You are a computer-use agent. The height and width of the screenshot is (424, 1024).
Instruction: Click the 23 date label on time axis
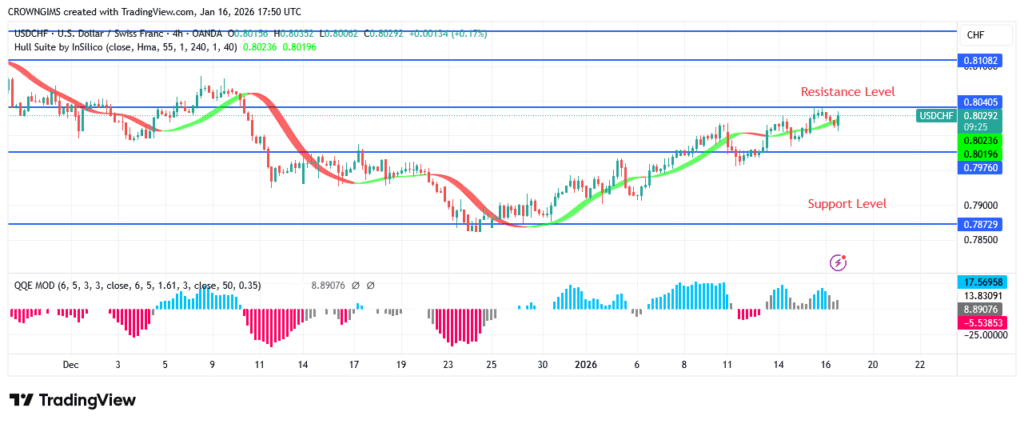click(447, 365)
